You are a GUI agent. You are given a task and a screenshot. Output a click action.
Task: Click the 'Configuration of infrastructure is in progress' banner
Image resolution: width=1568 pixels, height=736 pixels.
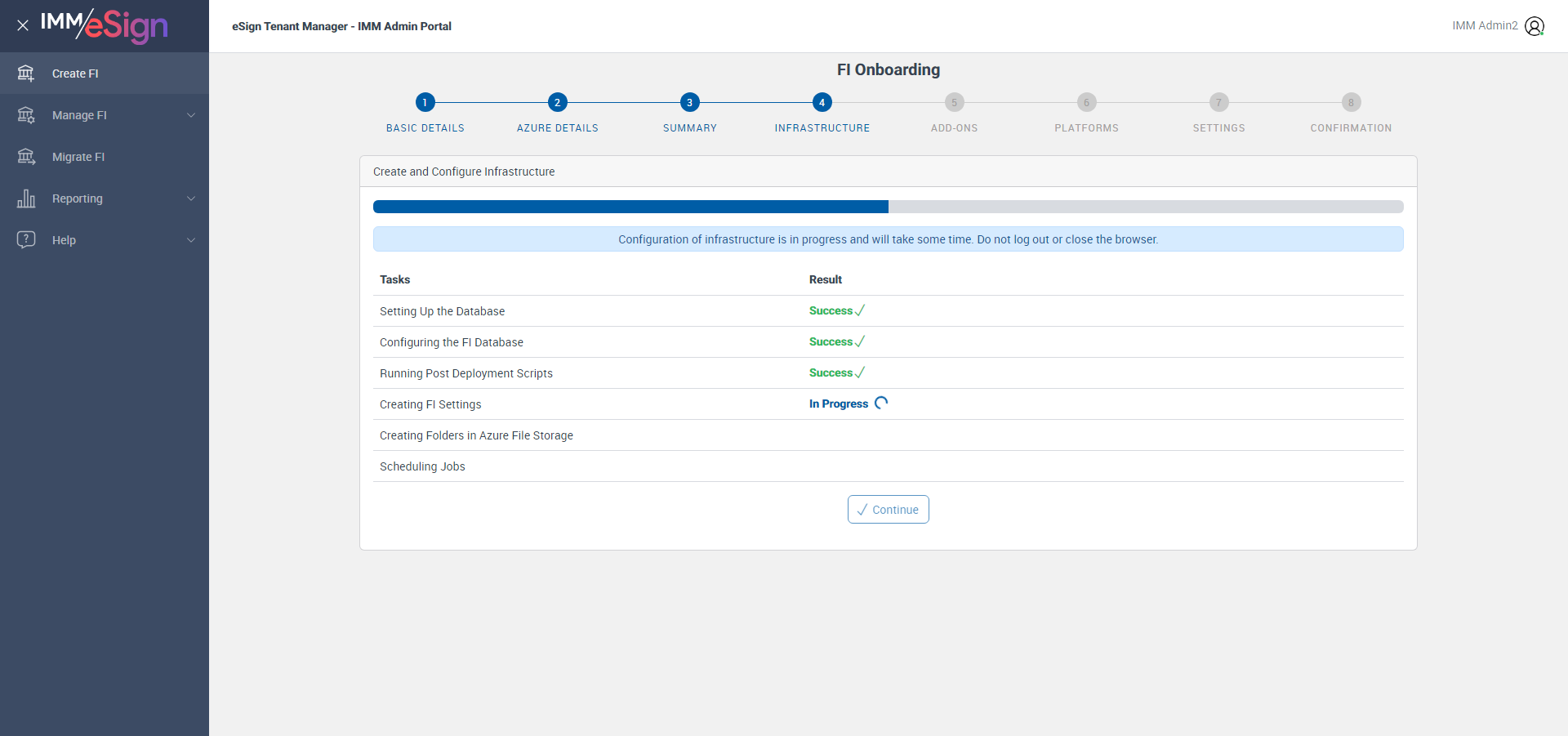888,239
